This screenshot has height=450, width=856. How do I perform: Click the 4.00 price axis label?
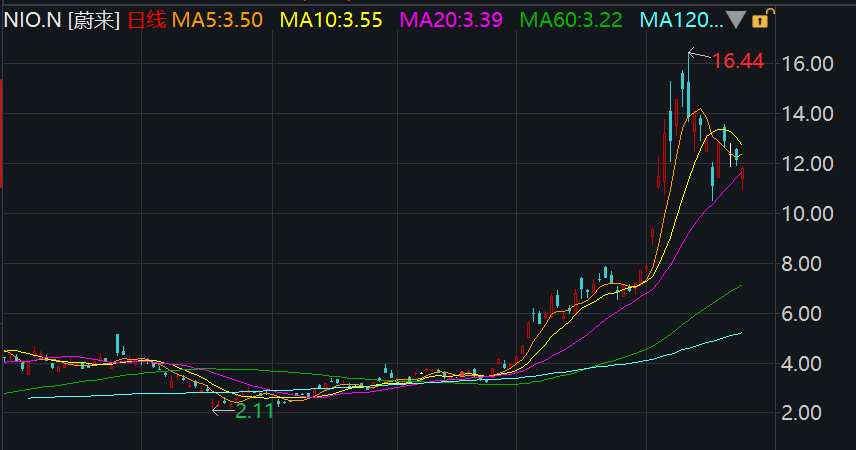pos(801,364)
